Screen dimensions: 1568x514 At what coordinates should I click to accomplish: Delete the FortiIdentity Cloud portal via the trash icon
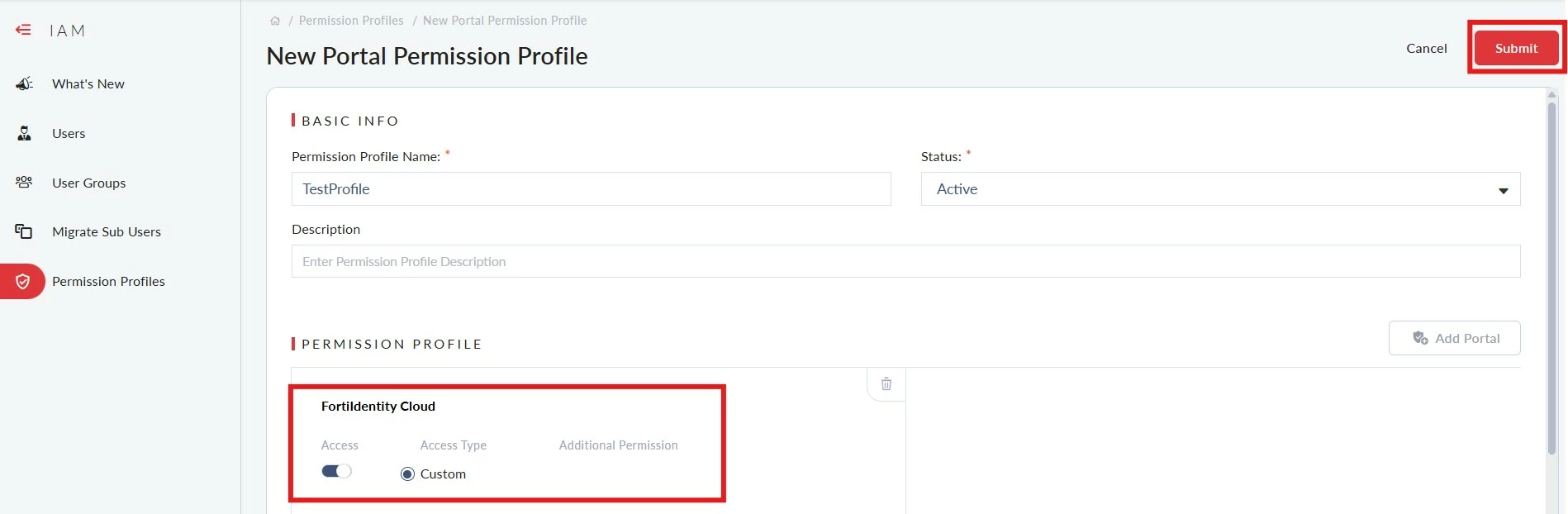886,384
